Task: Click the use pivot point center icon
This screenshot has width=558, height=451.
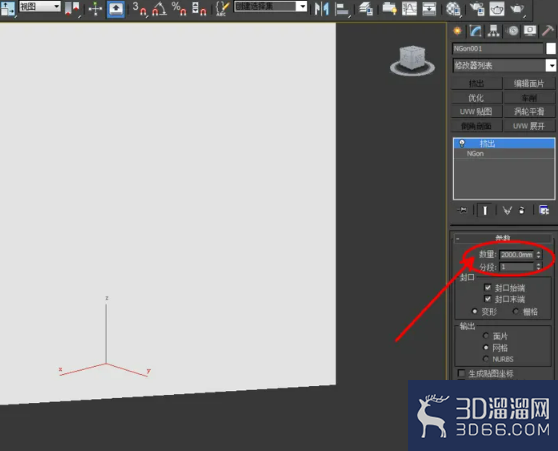Action: click(72, 9)
